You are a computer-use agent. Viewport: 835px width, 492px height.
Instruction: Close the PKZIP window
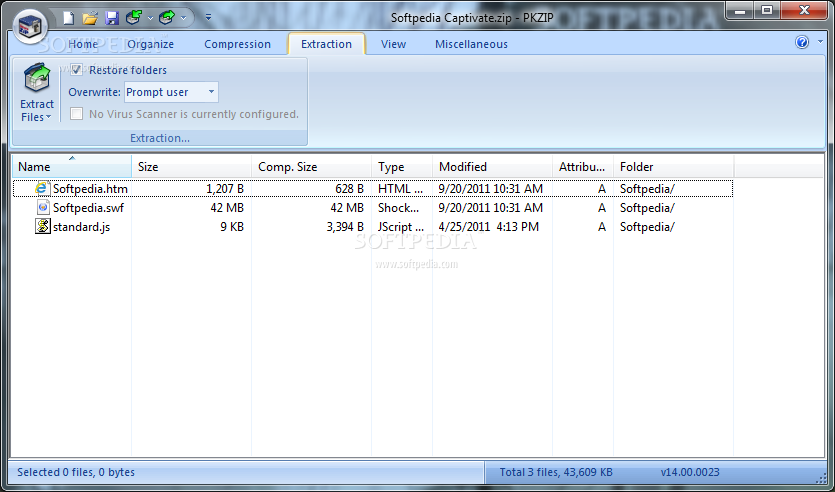coord(804,10)
